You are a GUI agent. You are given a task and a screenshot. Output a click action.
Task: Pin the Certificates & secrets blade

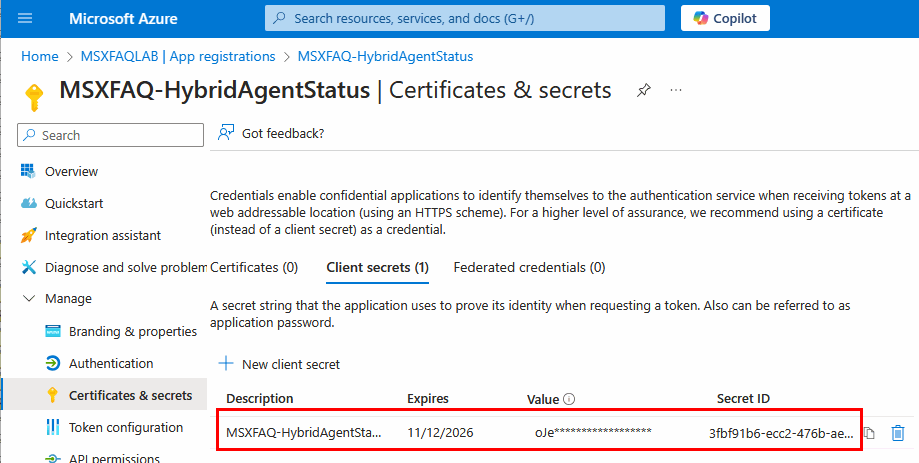tap(644, 90)
